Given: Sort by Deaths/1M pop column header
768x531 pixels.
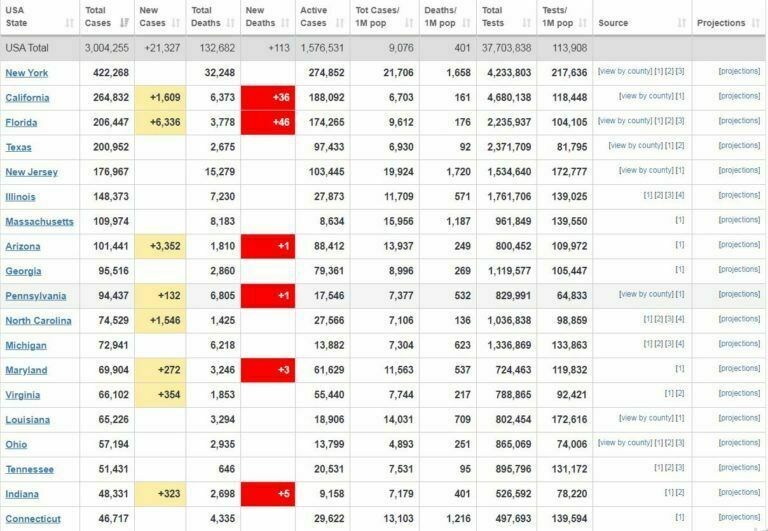Looking at the screenshot, I should [440, 22].
